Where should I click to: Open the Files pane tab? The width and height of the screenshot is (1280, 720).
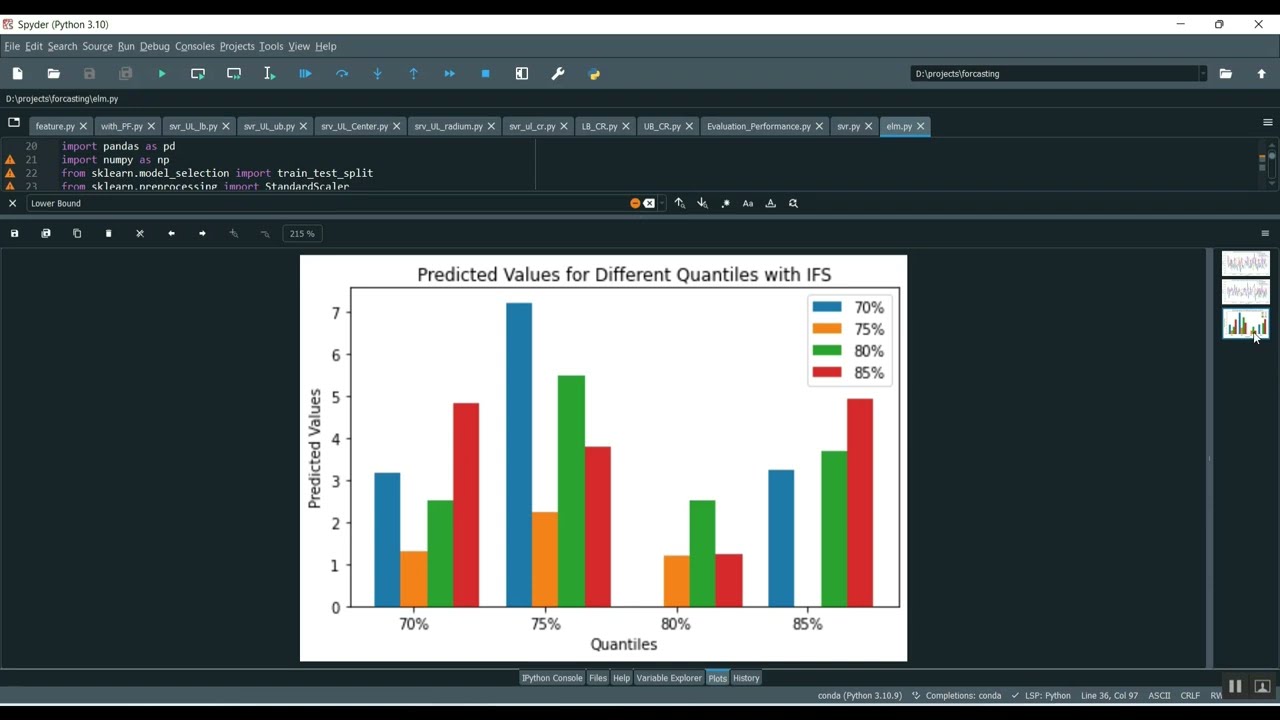point(598,678)
